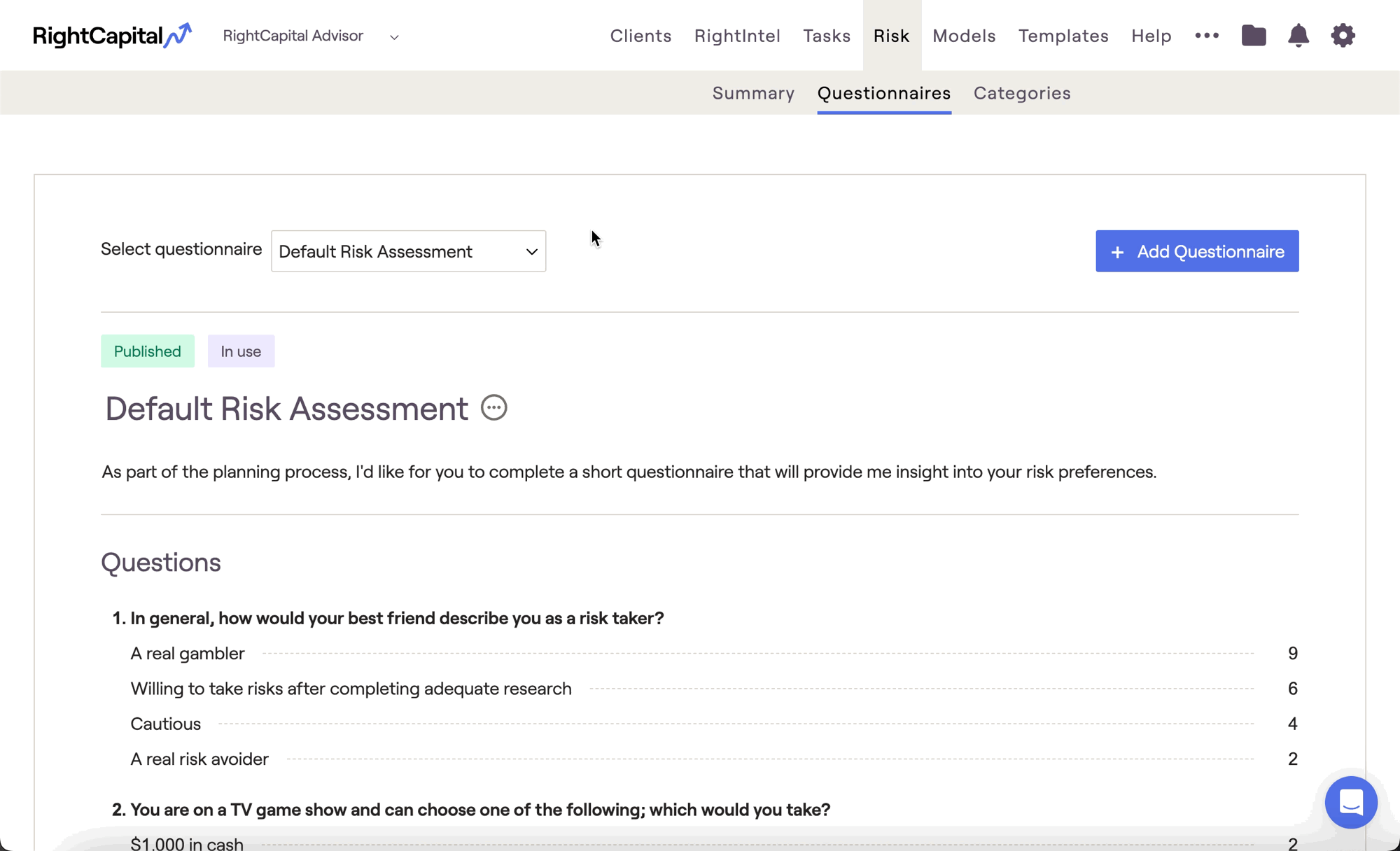1400x851 pixels.
Task: Expand the RightCapital Advisor account chevron
Action: (394, 37)
